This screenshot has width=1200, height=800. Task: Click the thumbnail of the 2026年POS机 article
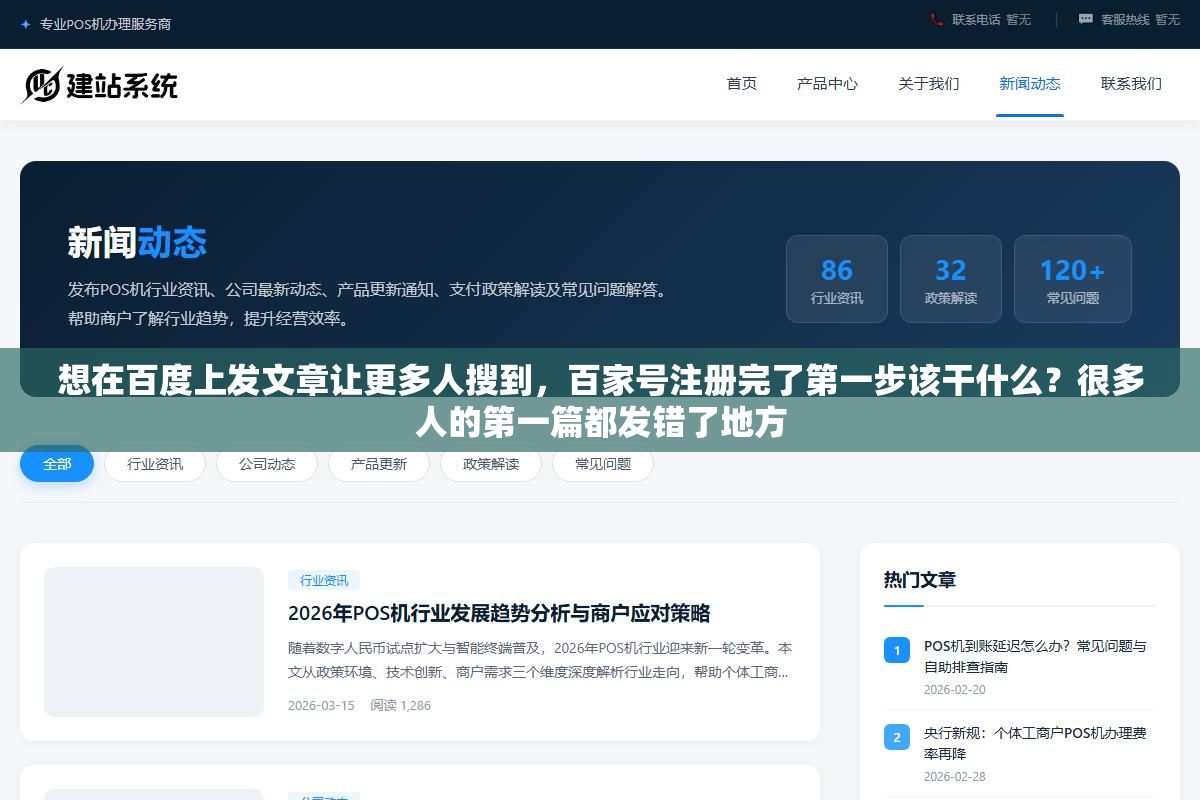[154, 642]
